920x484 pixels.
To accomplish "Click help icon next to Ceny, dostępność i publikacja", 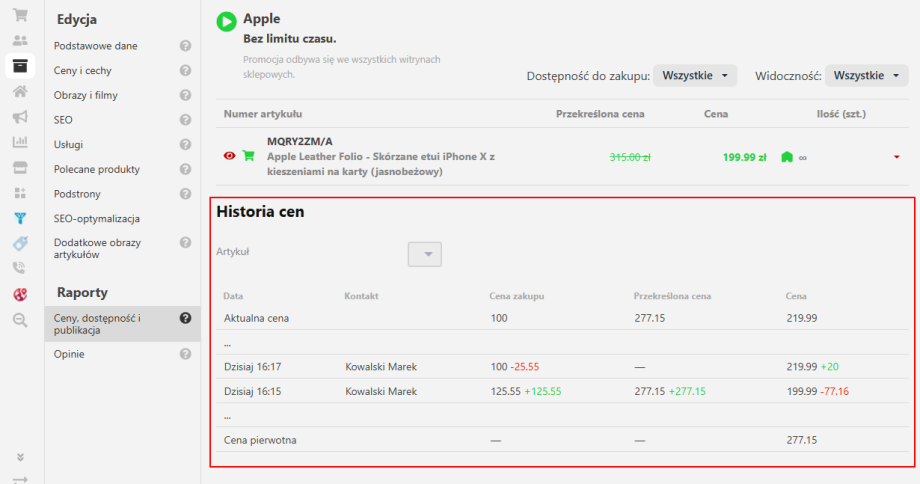I will pyautogui.click(x=185, y=318).
